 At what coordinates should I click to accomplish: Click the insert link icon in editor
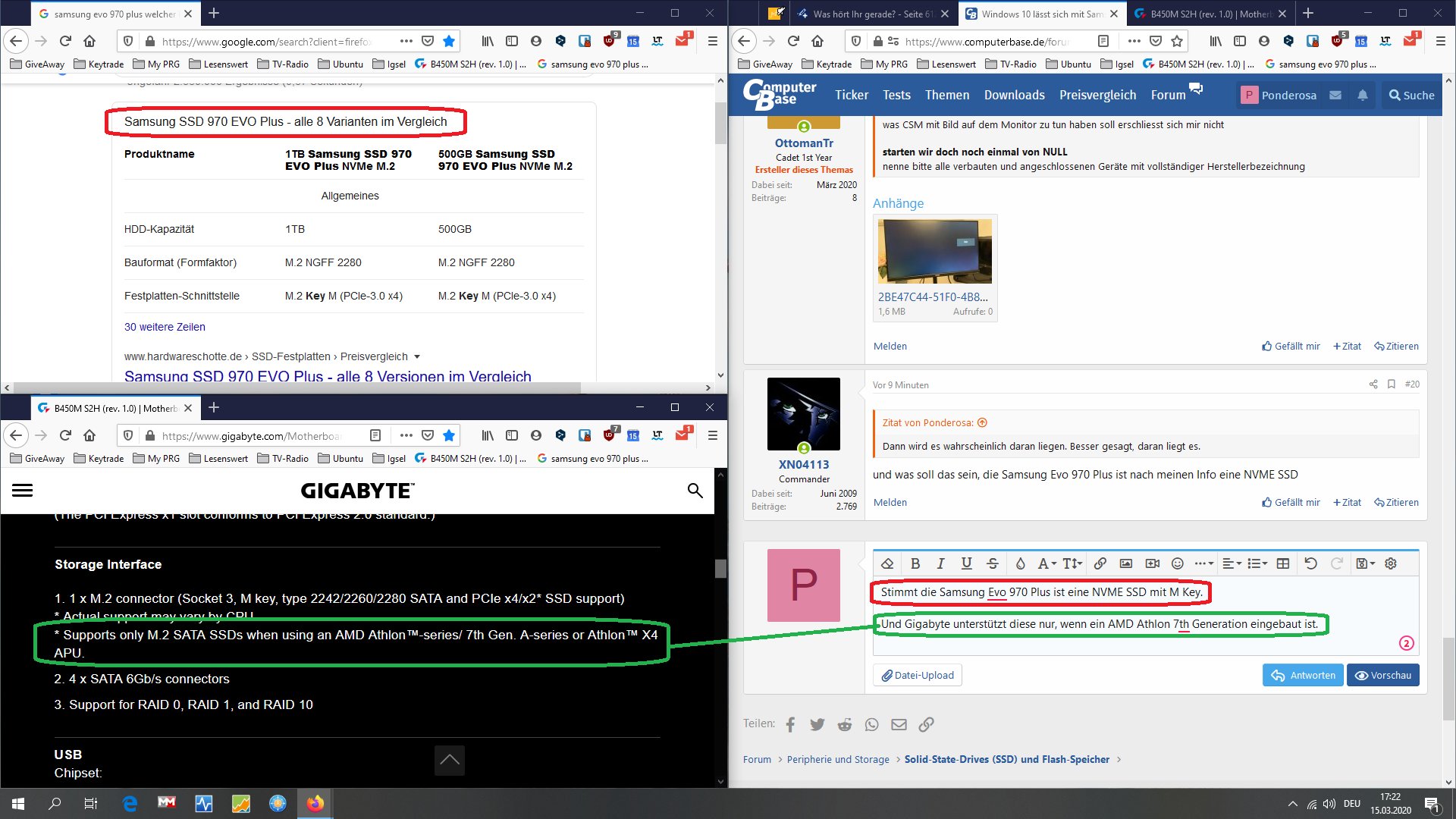click(1100, 563)
